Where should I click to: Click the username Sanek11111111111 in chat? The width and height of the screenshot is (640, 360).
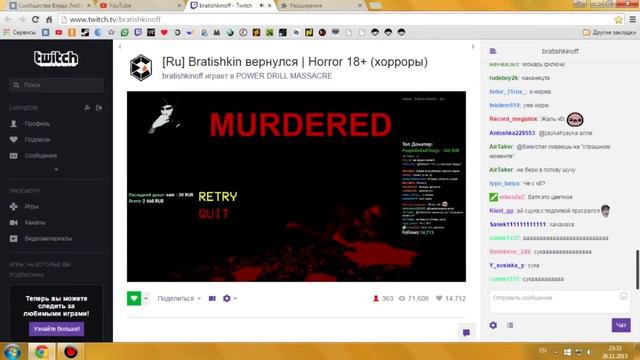click(x=518, y=224)
